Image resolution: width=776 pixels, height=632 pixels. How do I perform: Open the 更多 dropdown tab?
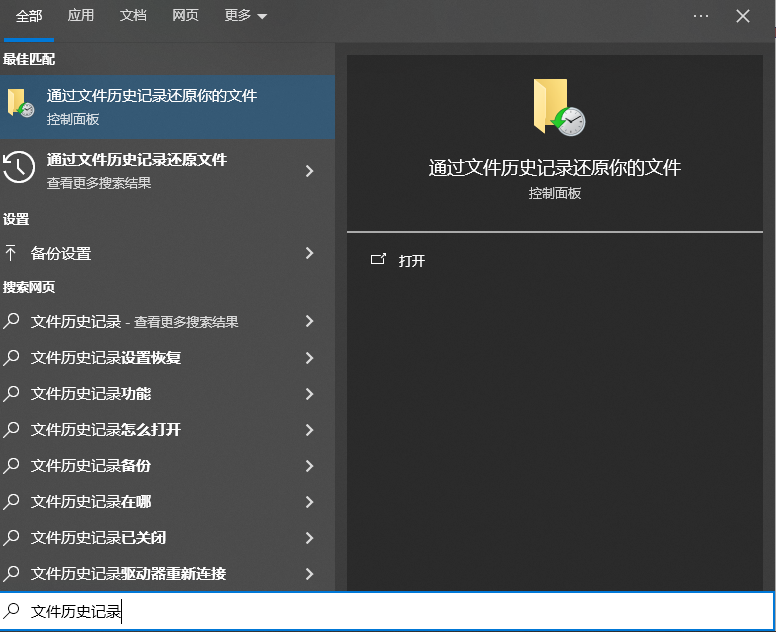pos(245,15)
